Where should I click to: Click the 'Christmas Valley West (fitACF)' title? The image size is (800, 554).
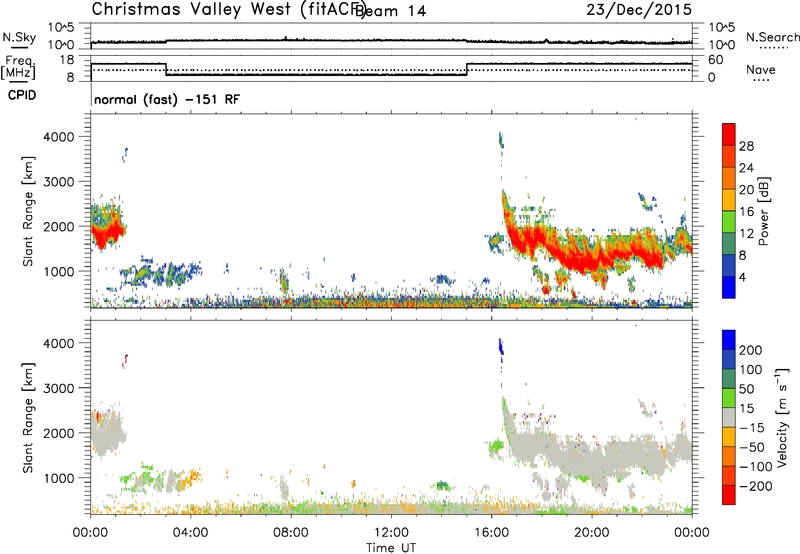click(228, 10)
